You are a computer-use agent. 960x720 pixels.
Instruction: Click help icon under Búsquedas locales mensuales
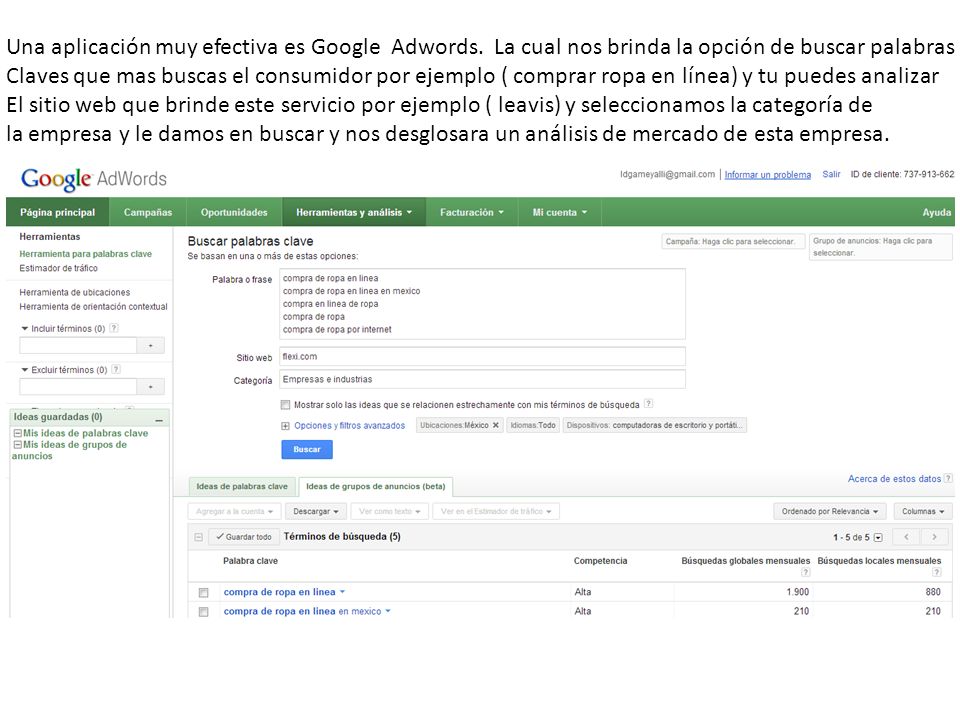tap(936, 572)
